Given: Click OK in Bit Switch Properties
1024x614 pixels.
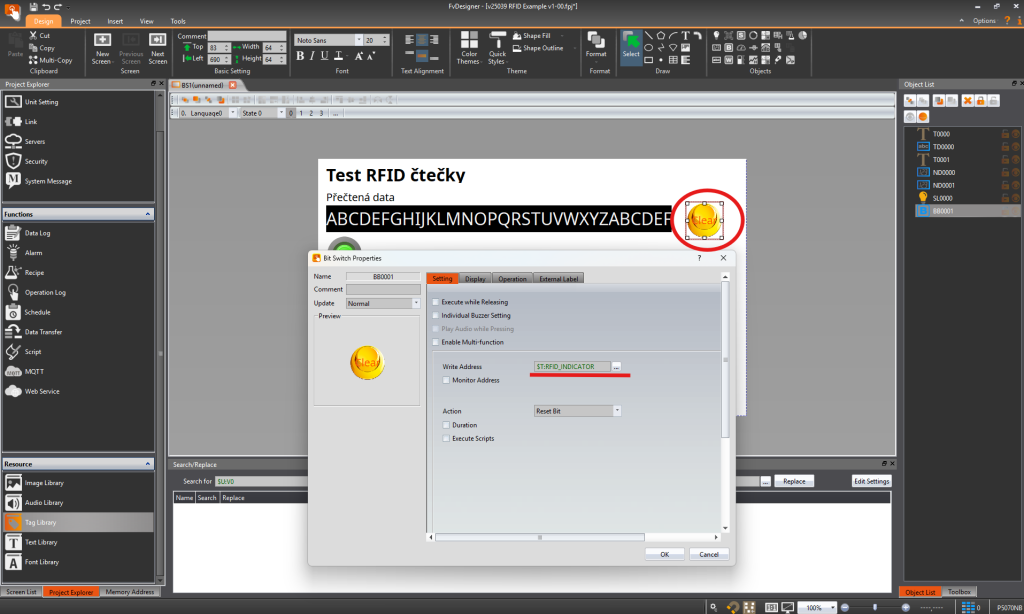Looking at the screenshot, I should pos(664,553).
